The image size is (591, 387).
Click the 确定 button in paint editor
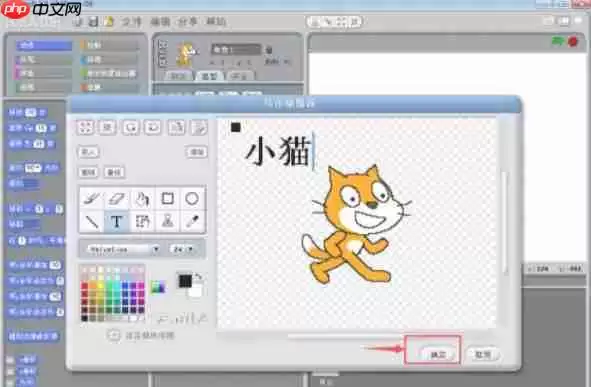[438, 355]
